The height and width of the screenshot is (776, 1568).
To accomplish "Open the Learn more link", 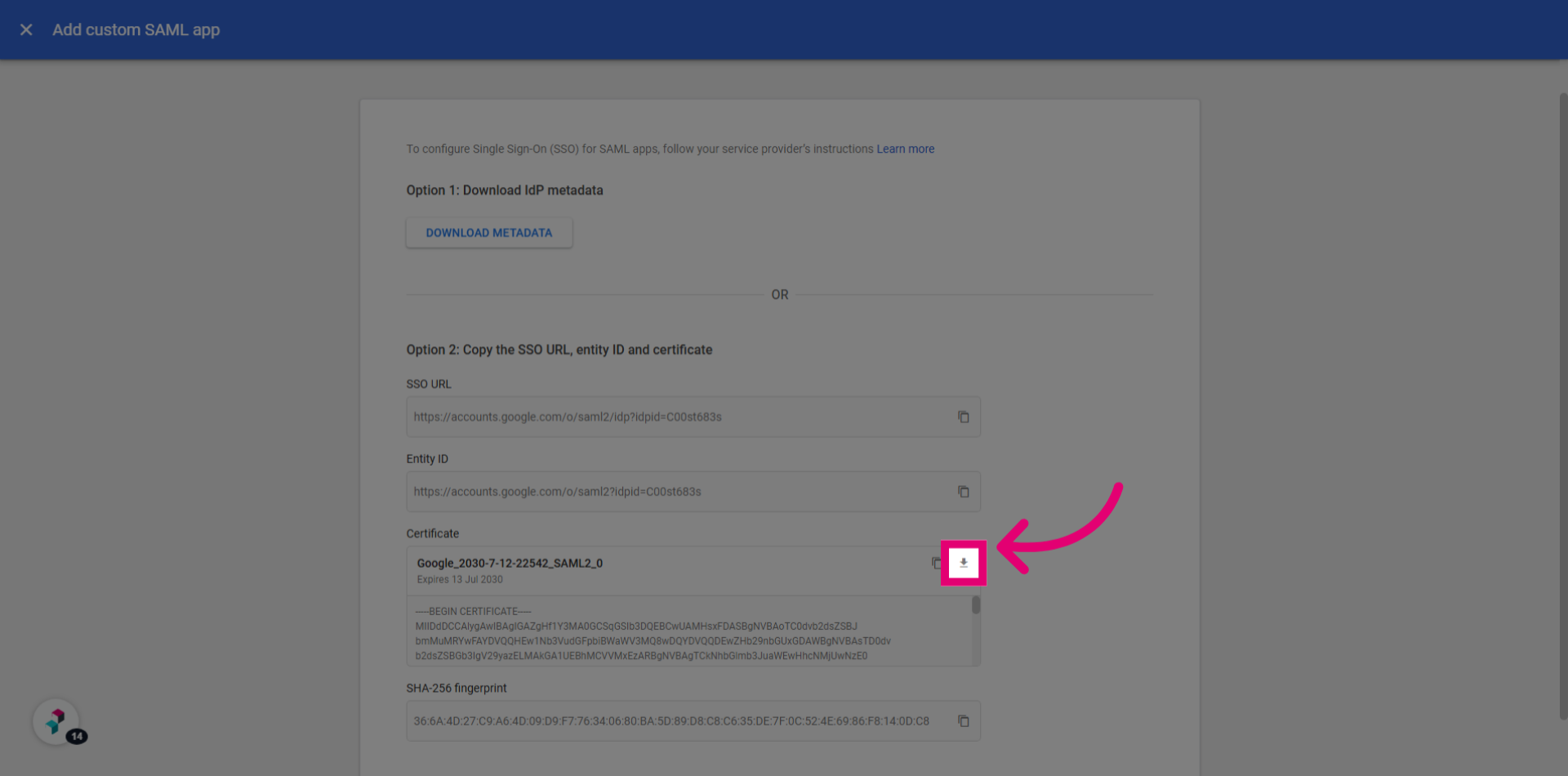I will [905, 149].
